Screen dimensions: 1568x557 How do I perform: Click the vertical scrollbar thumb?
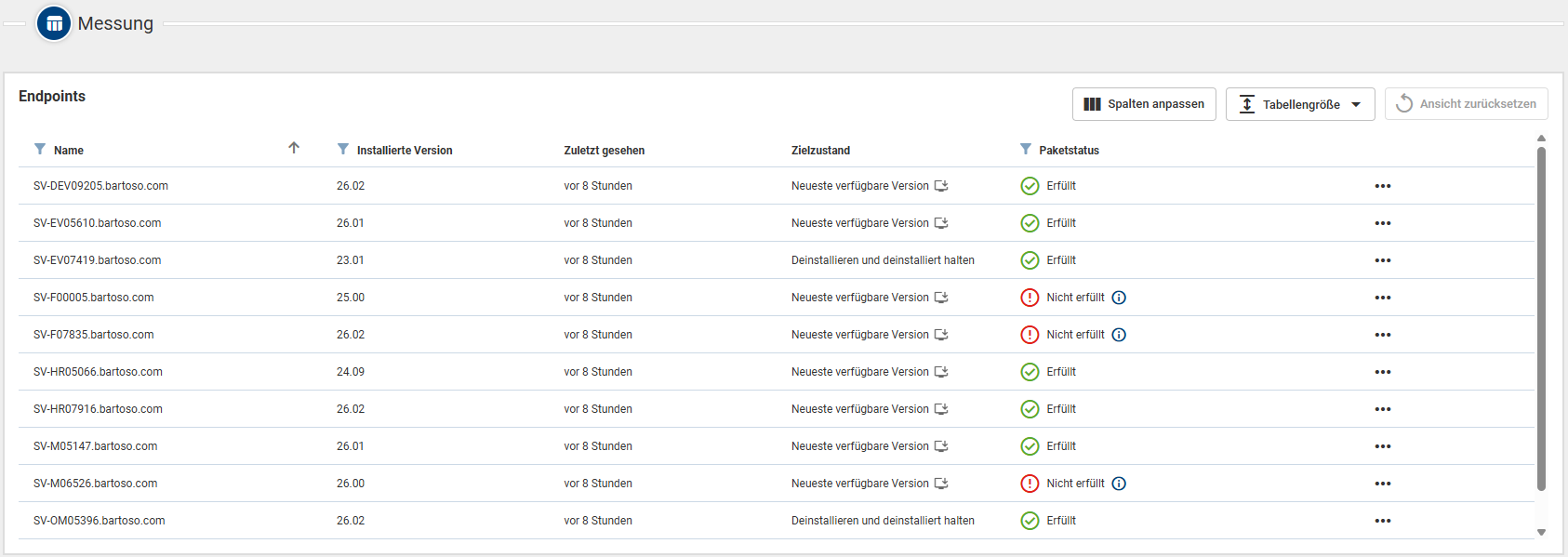[x=1541, y=318]
